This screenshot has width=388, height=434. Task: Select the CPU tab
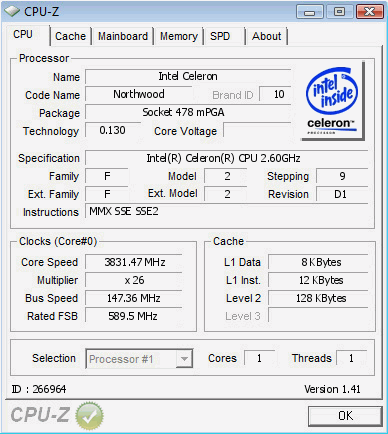(x=27, y=35)
